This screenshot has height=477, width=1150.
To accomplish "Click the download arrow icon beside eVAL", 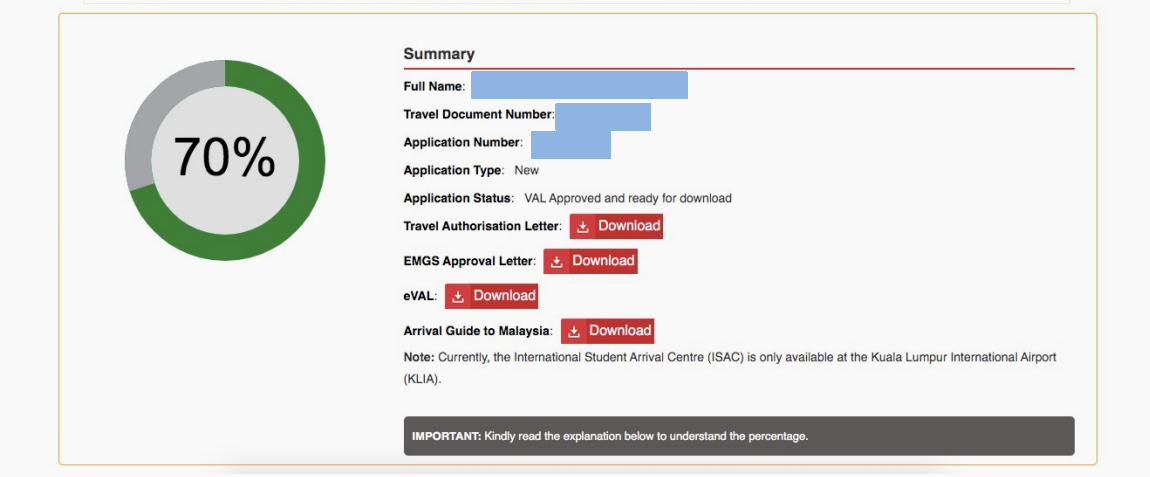I will pos(458,296).
